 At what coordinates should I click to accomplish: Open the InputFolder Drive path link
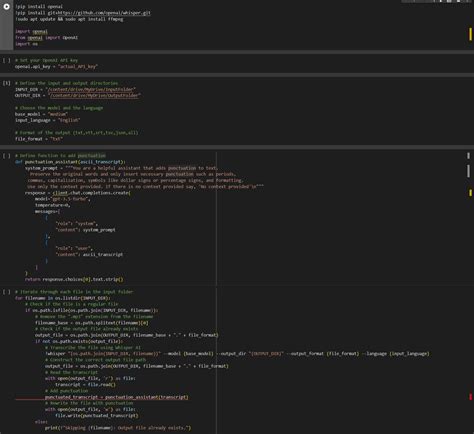coord(92,89)
